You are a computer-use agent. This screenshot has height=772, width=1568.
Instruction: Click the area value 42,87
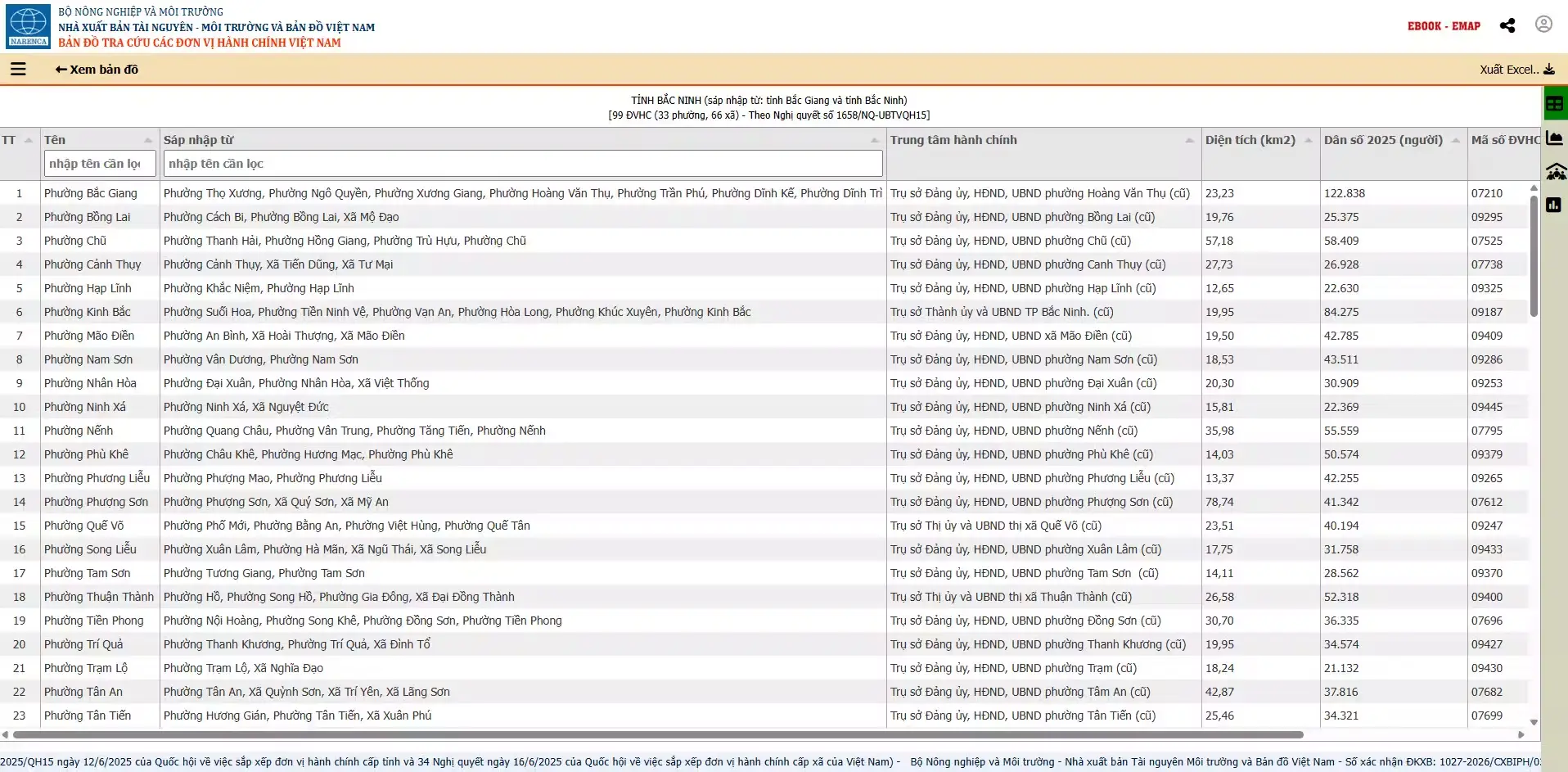(x=1219, y=692)
